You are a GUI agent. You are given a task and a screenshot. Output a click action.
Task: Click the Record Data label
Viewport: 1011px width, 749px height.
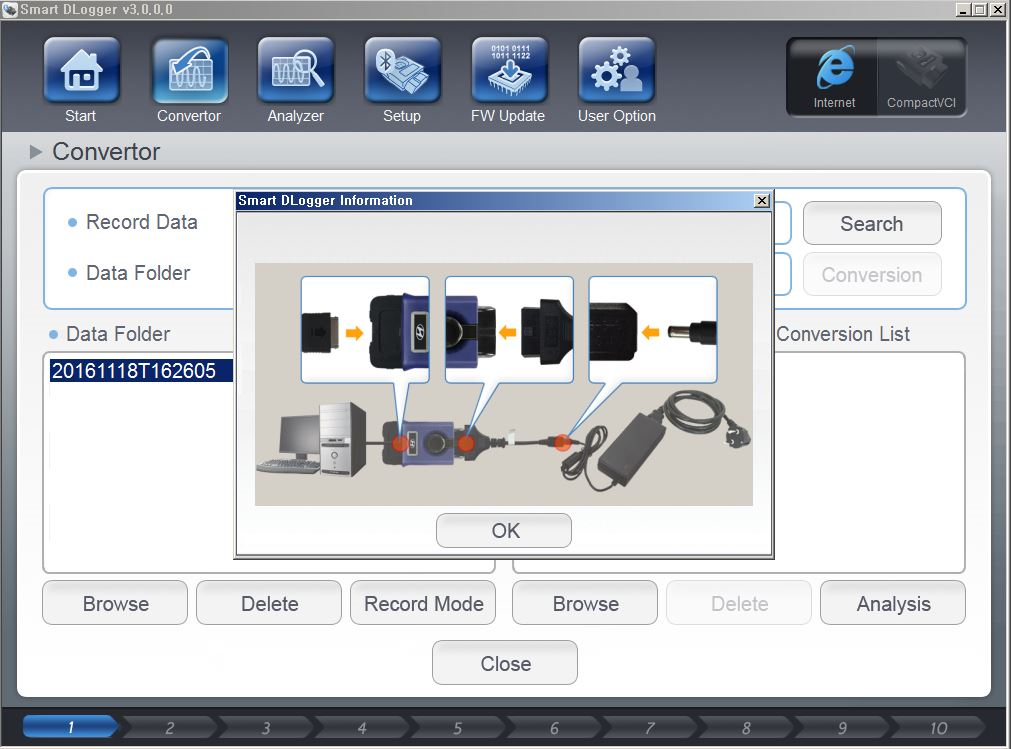click(x=142, y=222)
